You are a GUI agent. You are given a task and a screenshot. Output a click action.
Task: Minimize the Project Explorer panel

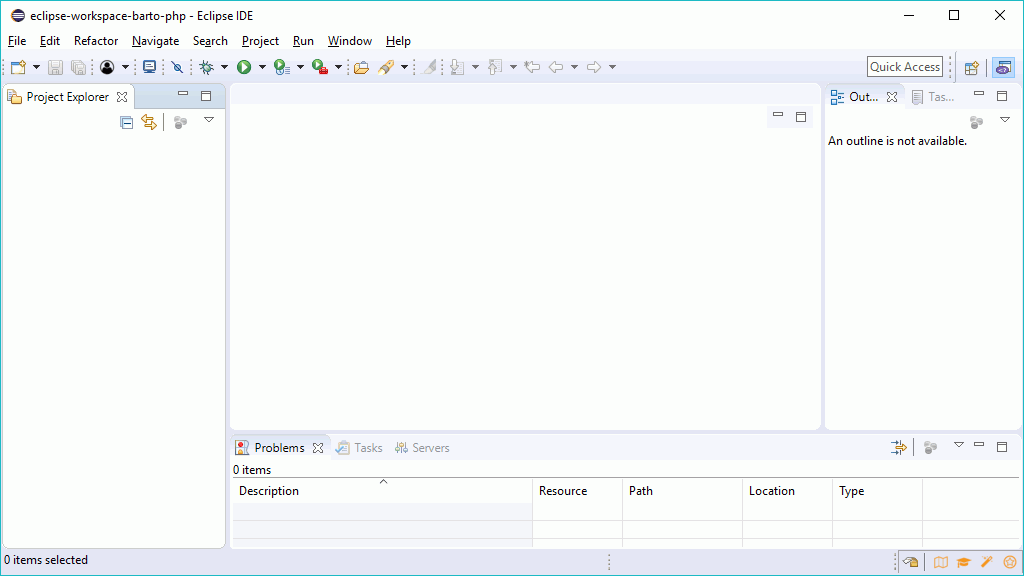(183, 95)
